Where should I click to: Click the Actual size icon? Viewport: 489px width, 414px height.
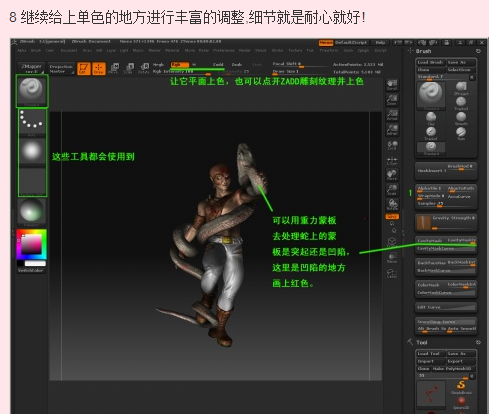(392, 115)
